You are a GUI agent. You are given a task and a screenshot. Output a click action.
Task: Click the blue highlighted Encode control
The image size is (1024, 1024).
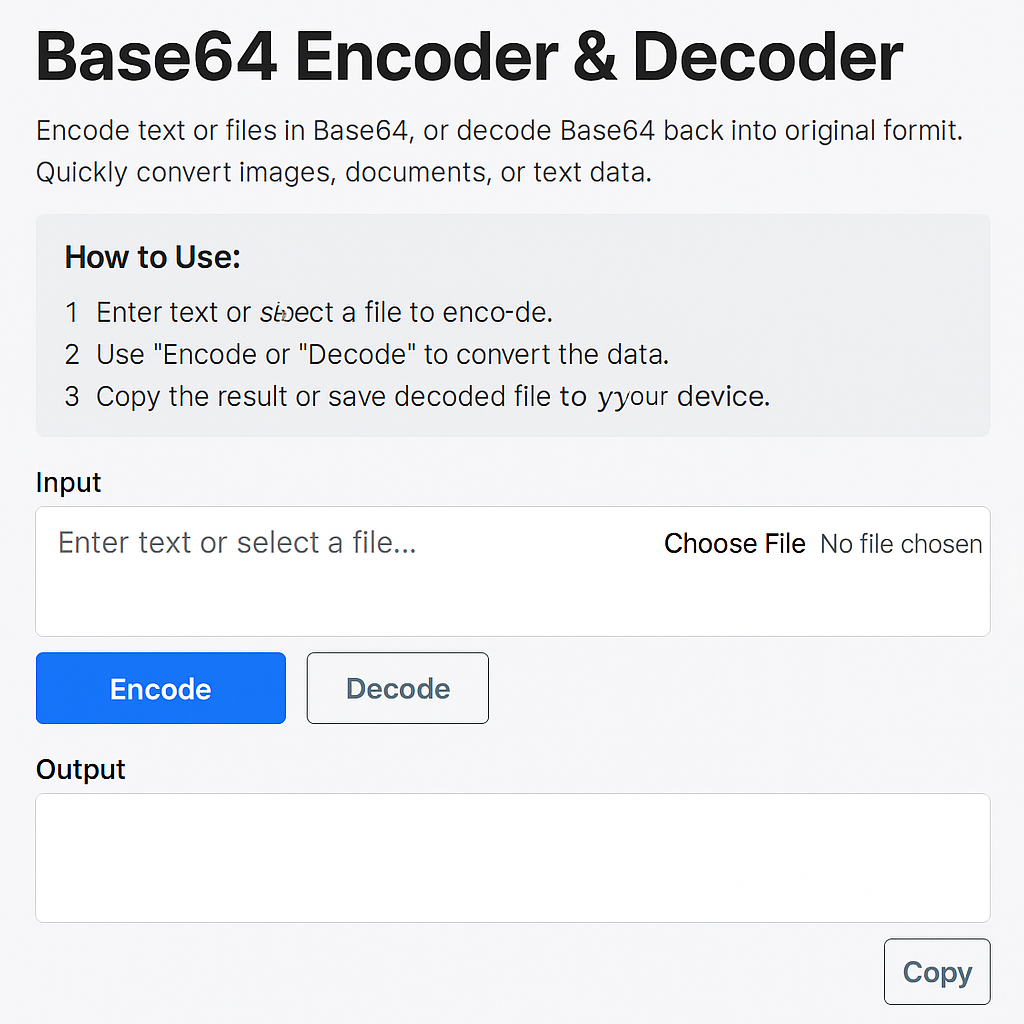(160, 688)
